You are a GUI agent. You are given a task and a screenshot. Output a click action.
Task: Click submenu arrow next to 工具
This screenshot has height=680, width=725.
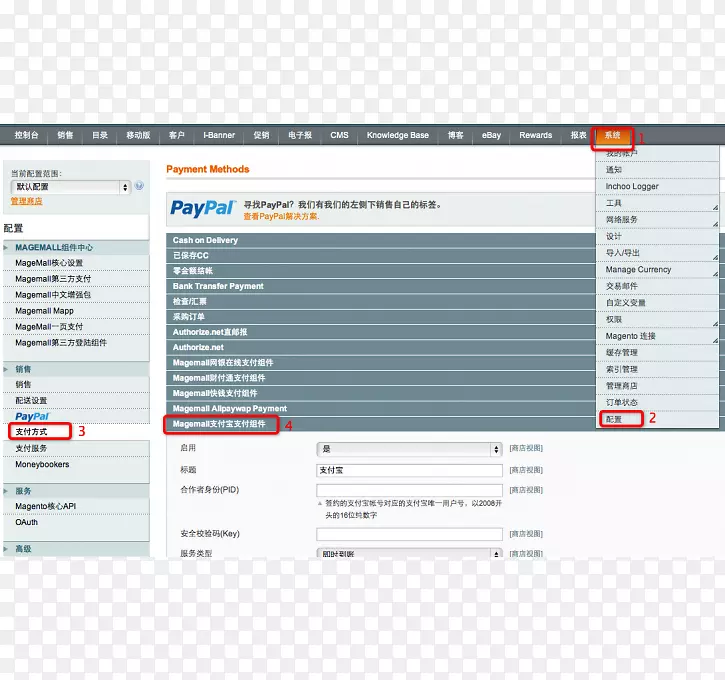[x=715, y=206]
